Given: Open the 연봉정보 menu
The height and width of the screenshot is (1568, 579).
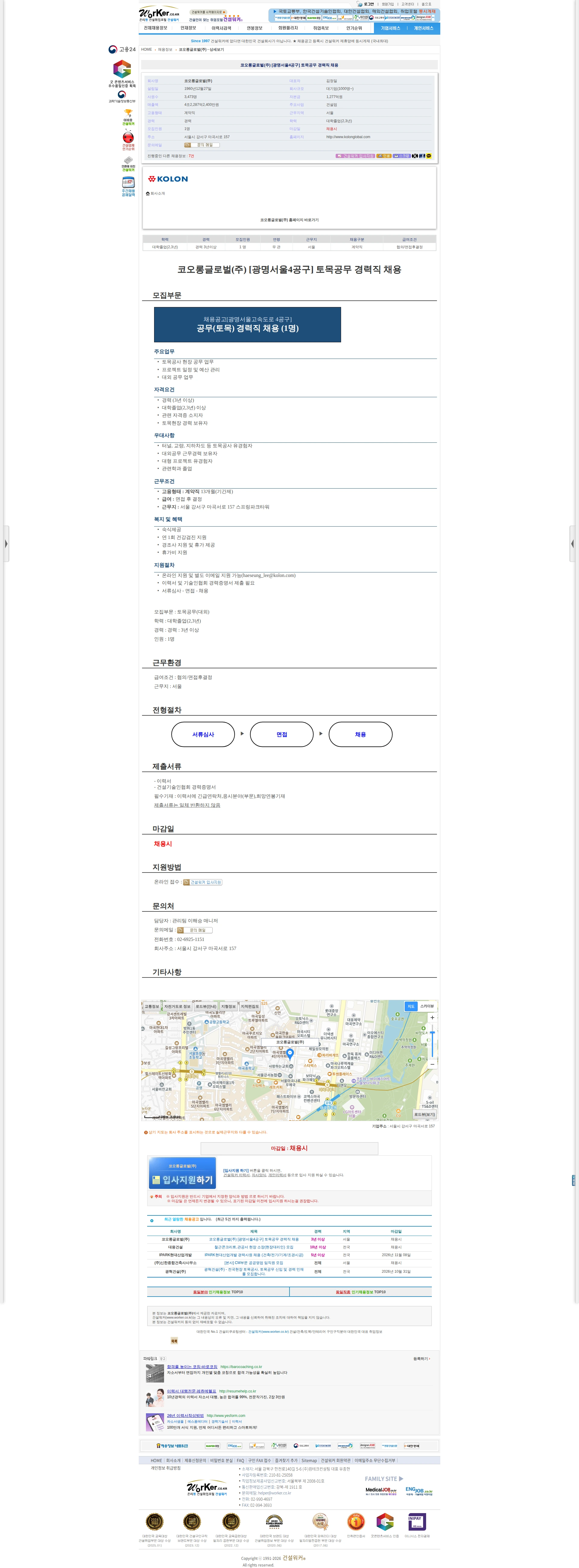Looking at the screenshot, I should pos(255,28).
